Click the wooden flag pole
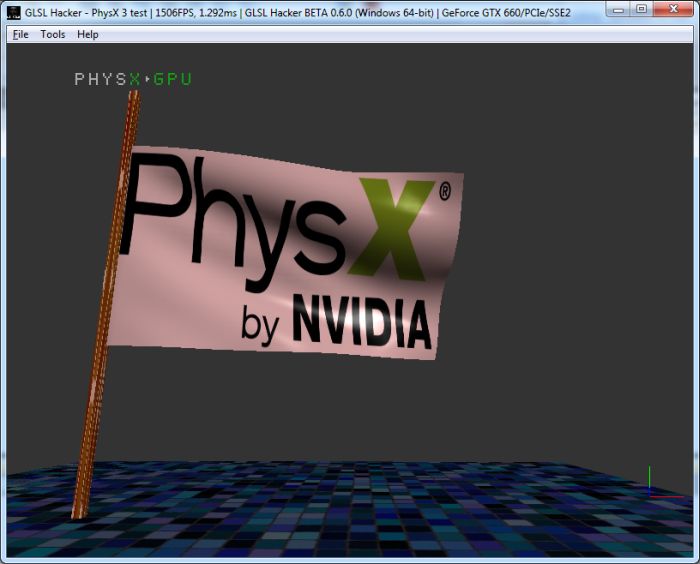700x564 pixels. [106, 304]
